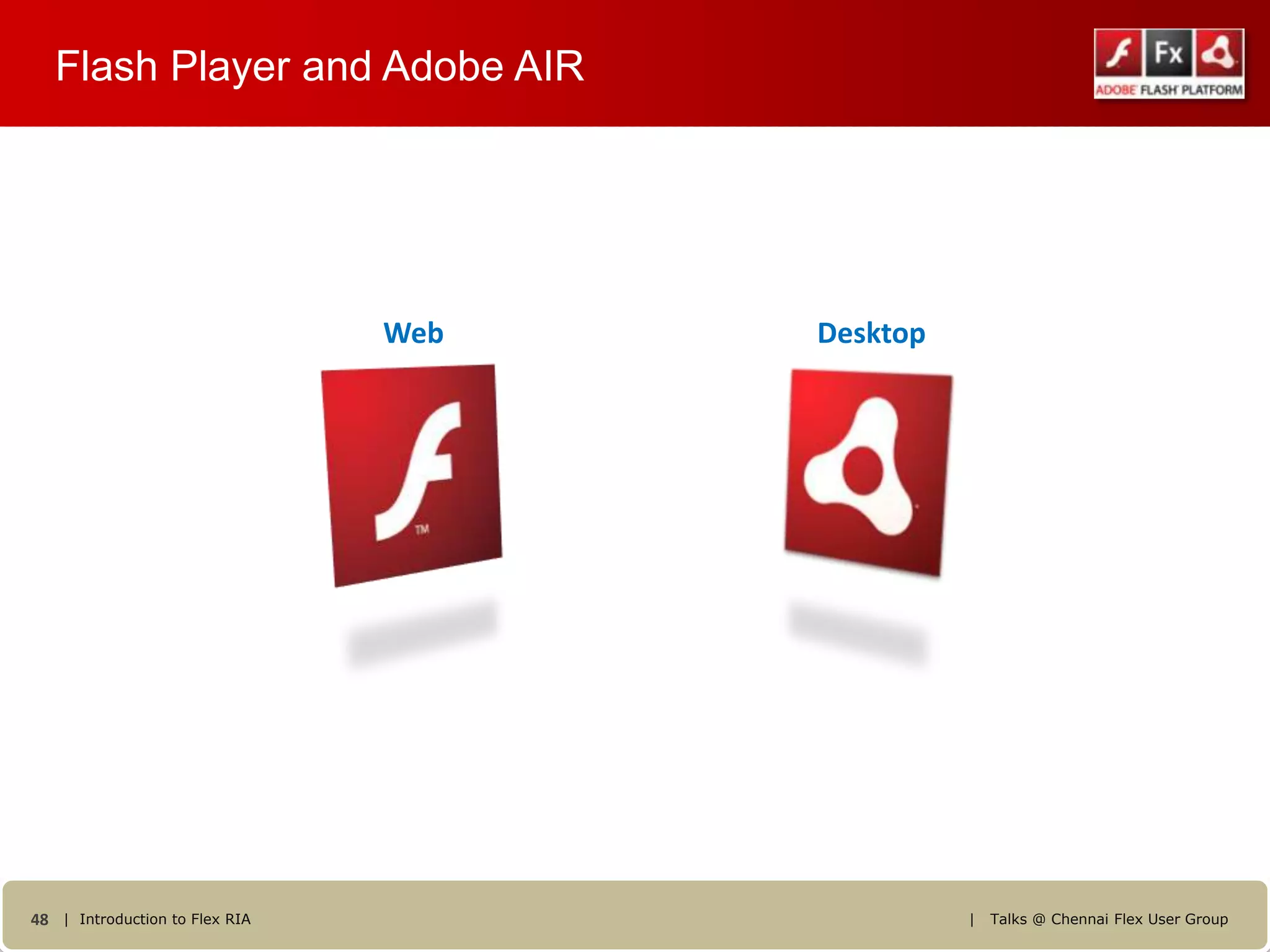Viewport: 1270px width, 952px height.
Task: Click the TM mark on Flash logo
Action: (422, 529)
